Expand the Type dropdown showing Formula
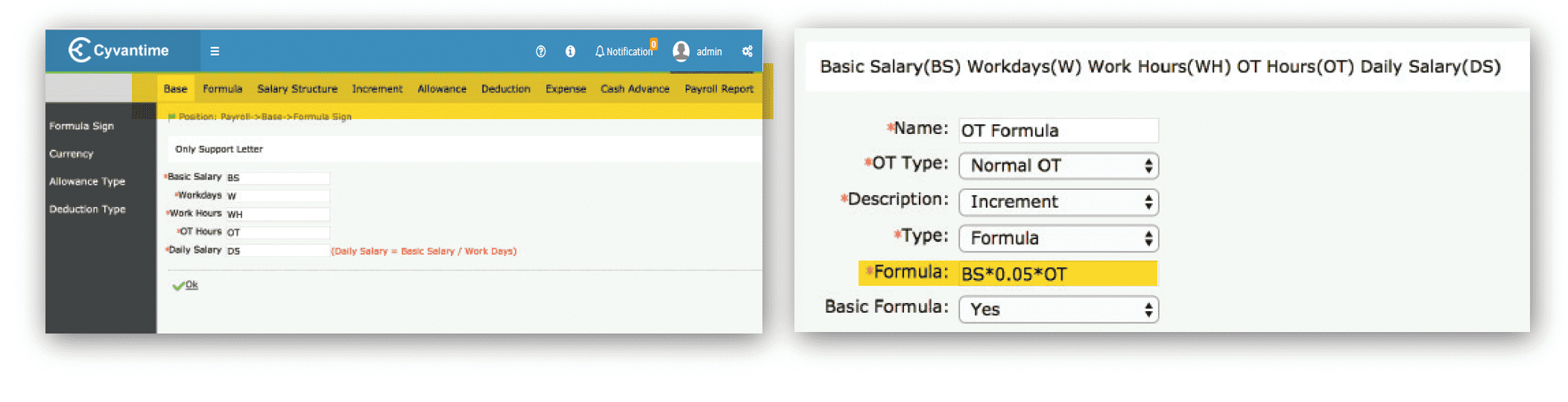The image size is (1568, 402). point(1058,238)
